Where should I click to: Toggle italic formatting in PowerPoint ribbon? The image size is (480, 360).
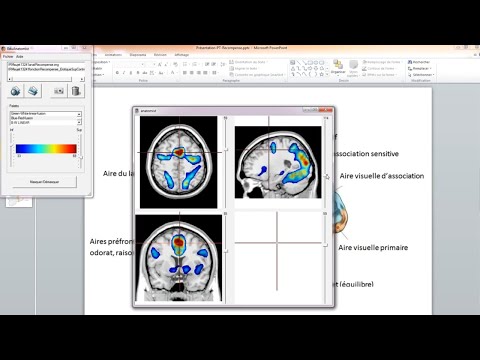pyautogui.click(x=124, y=73)
